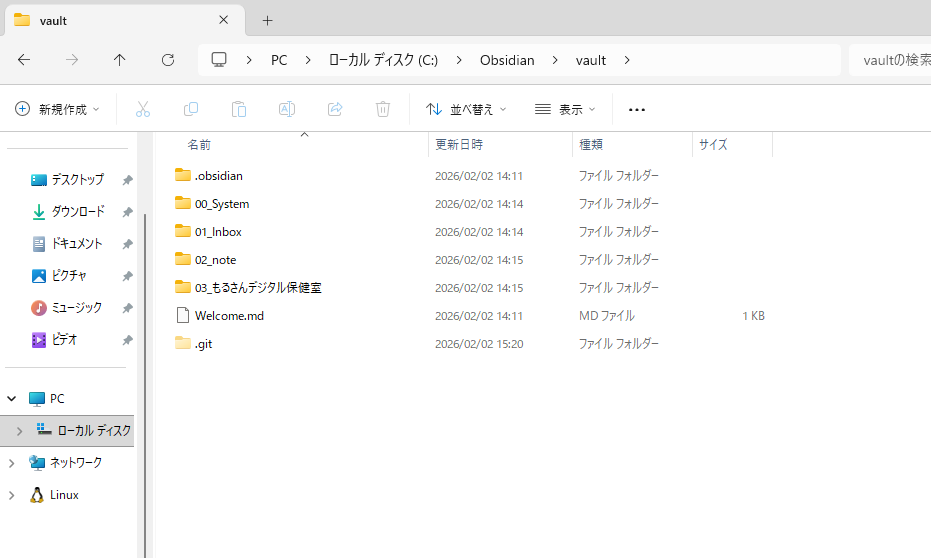The image size is (931, 558).
Task: Select the Welcome.md file
Action: [x=229, y=315]
